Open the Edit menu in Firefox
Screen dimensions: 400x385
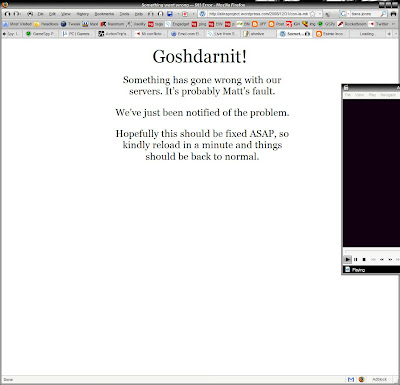[x=52, y=14]
